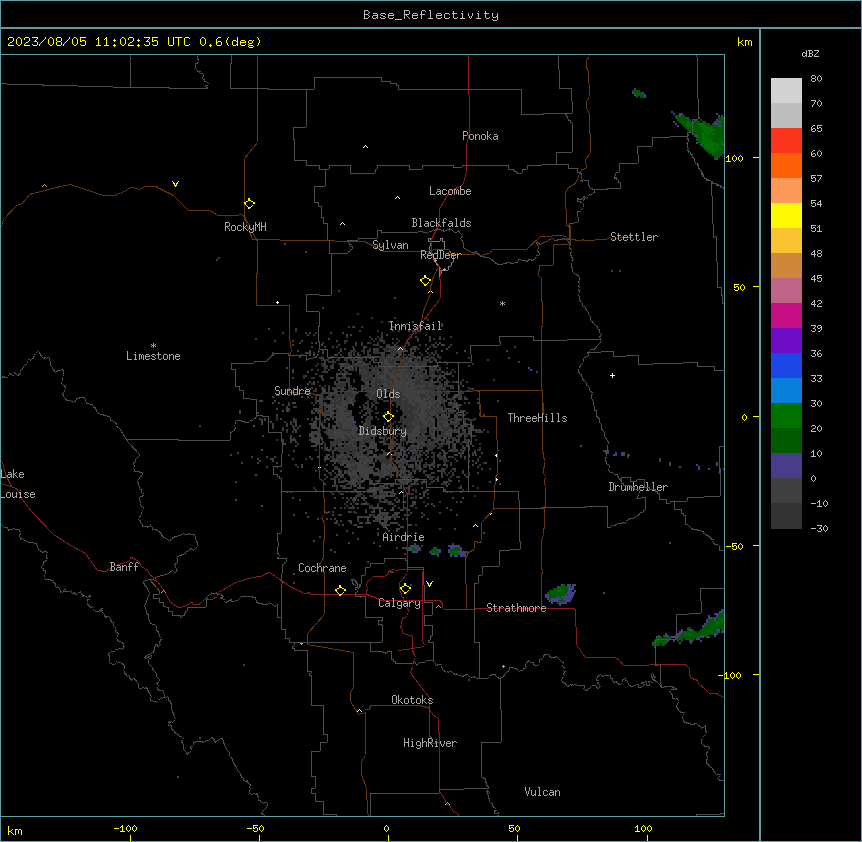This screenshot has height=842, width=862.
Task: Click the Strathmore city label
Action: coord(516,608)
